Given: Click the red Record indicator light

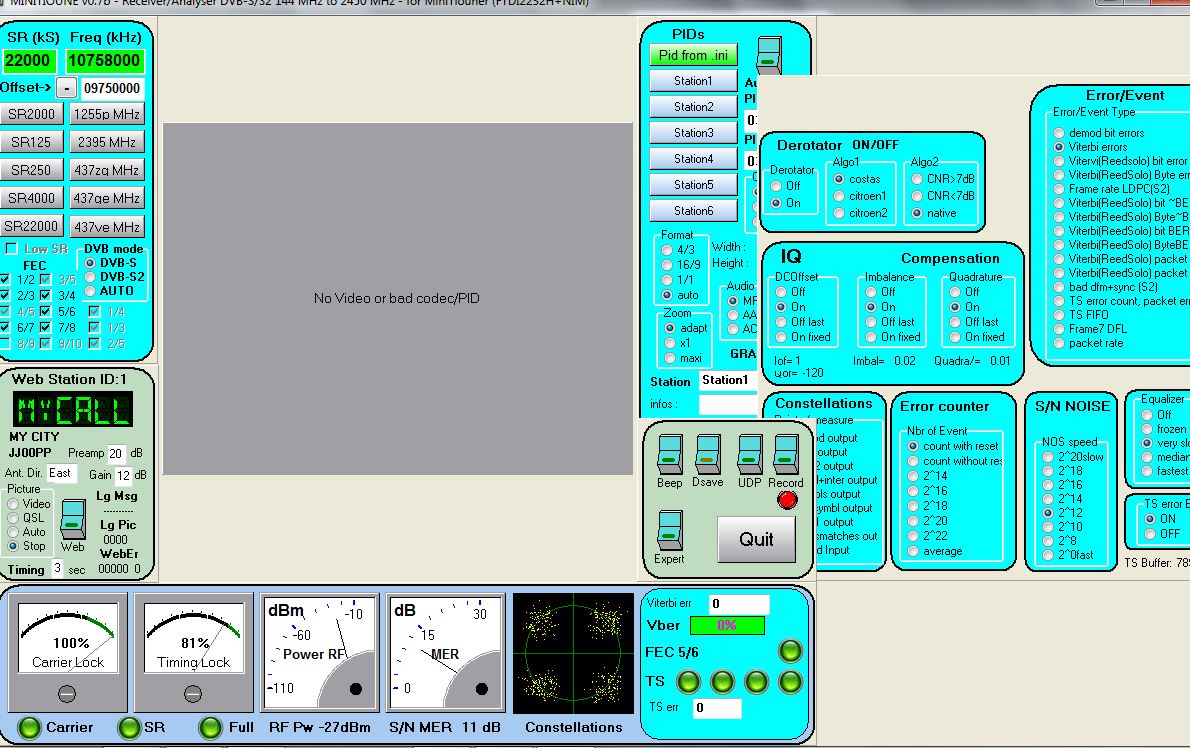Looking at the screenshot, I should pyautogui.click(x=787, y=500).
